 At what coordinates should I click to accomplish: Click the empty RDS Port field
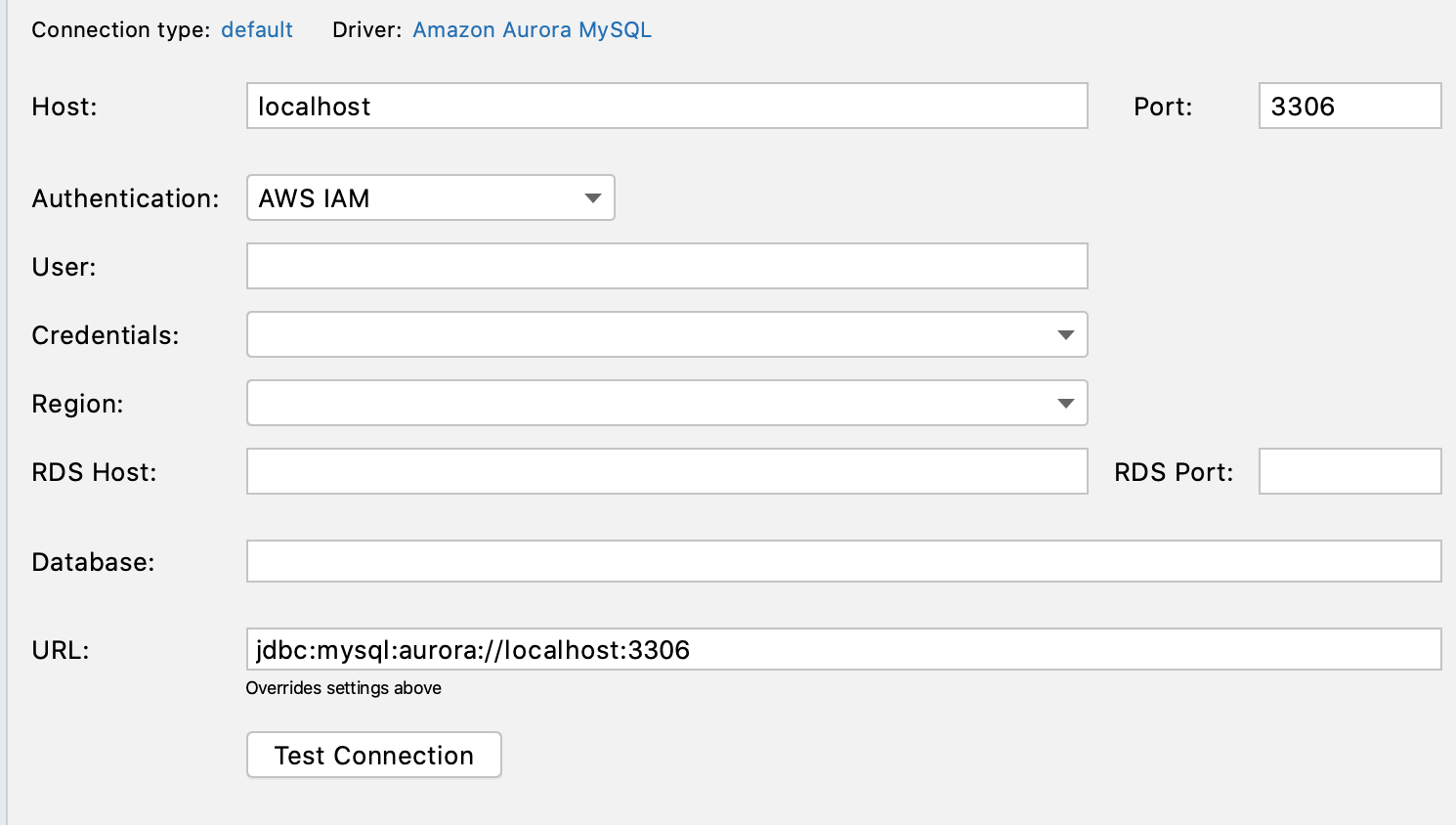1349,471
